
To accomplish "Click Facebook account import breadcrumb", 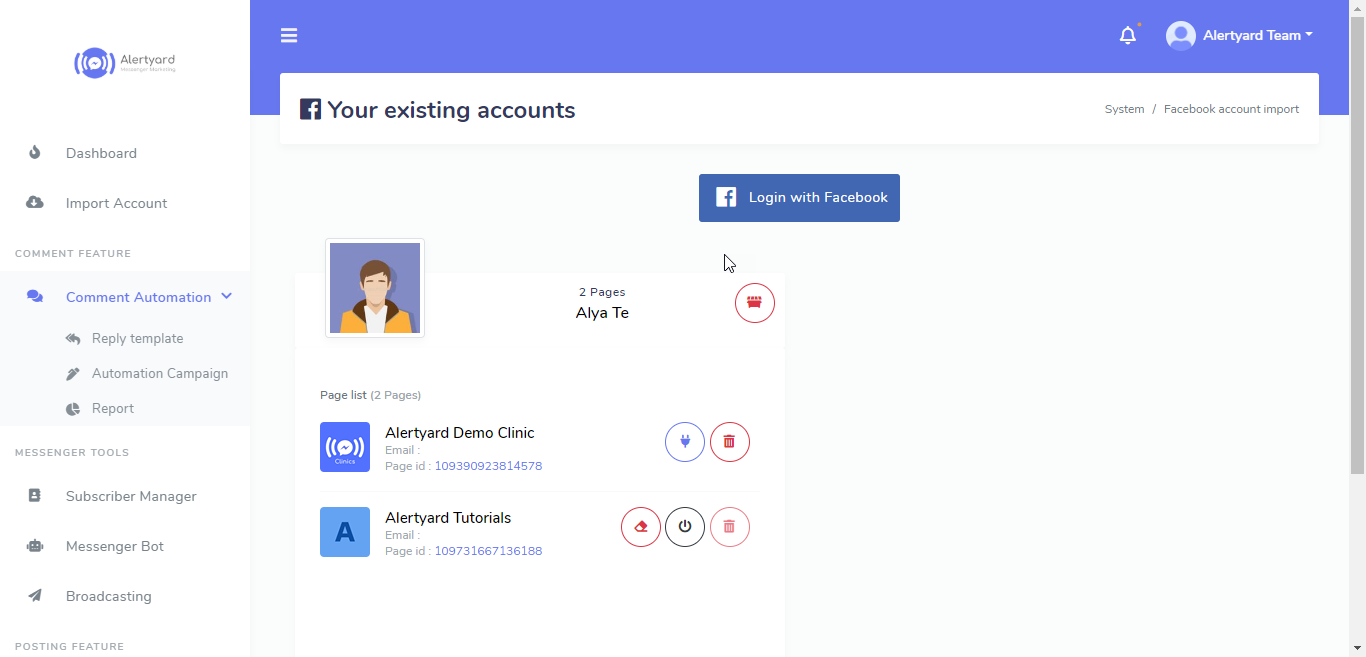I will click(1231, 109).
